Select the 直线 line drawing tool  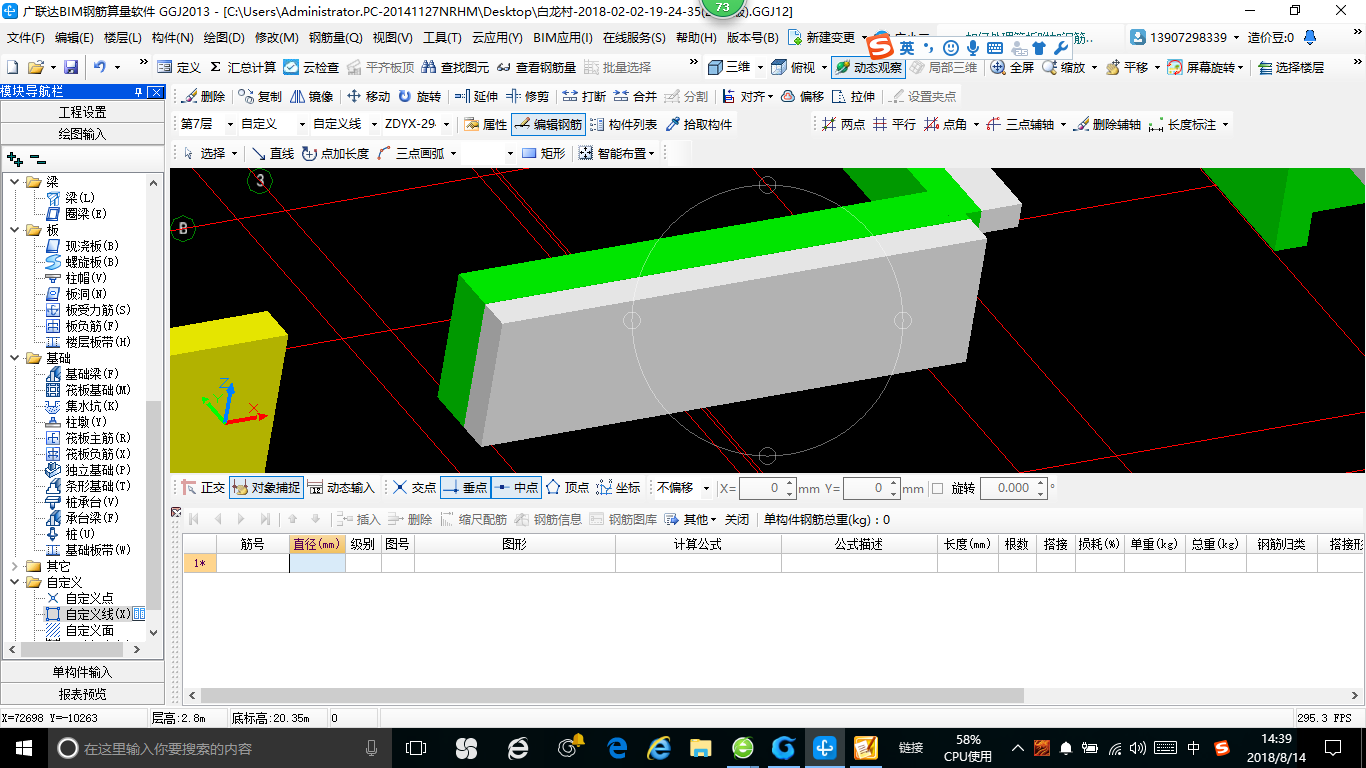coord(272,153)
